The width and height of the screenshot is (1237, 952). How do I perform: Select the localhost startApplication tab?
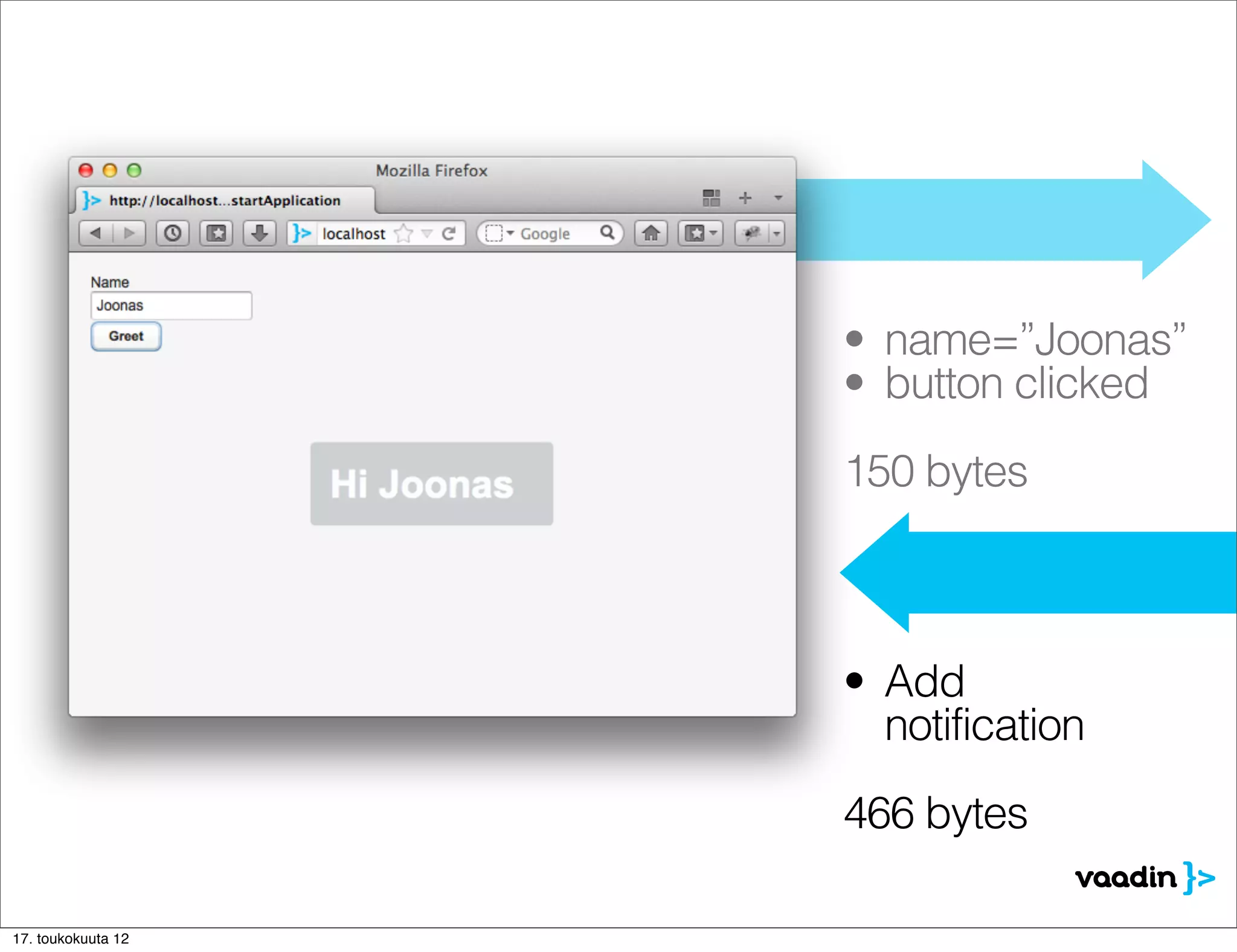[x=225, y=201]
